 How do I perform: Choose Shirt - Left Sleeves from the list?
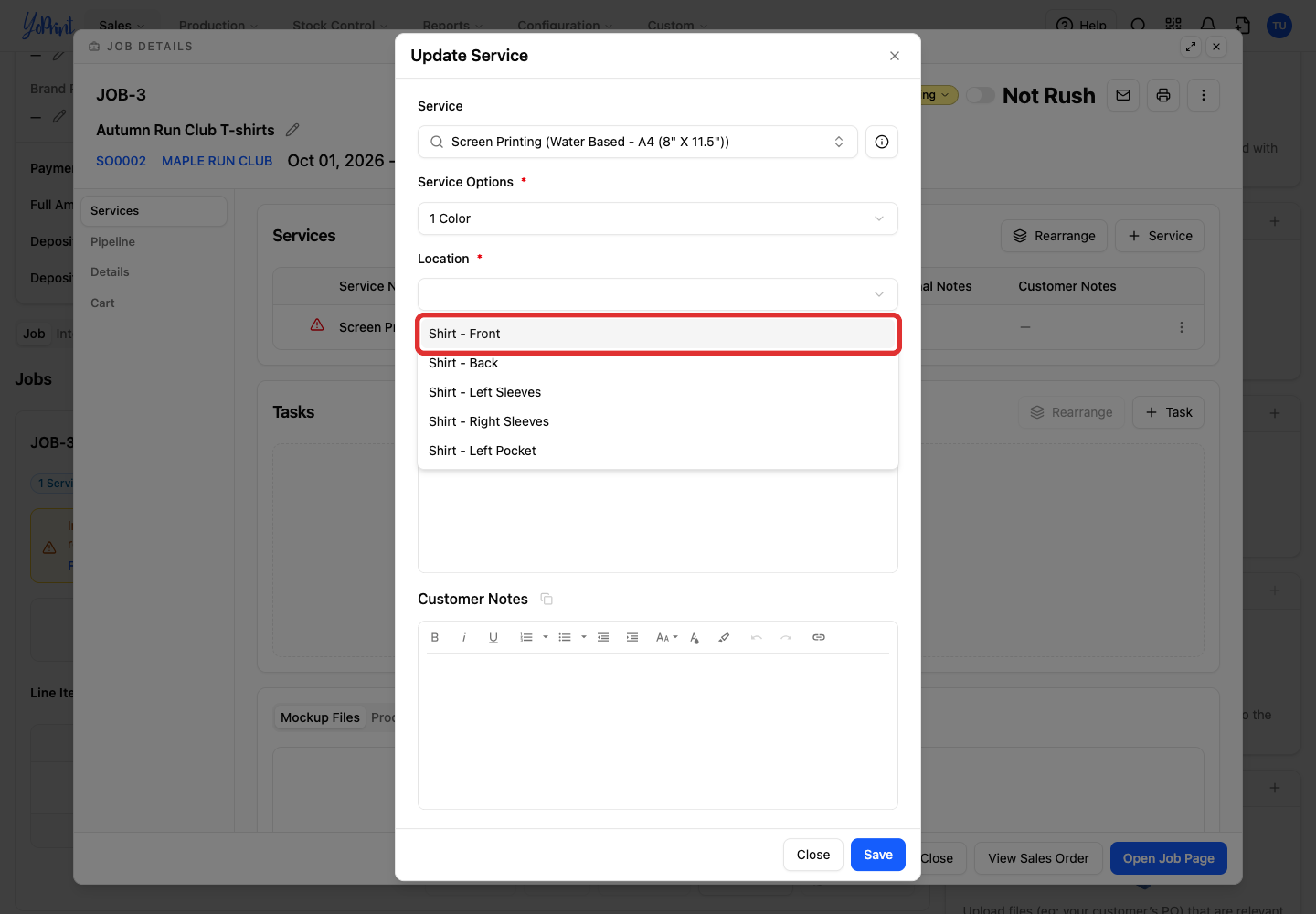tap(658, 392)
